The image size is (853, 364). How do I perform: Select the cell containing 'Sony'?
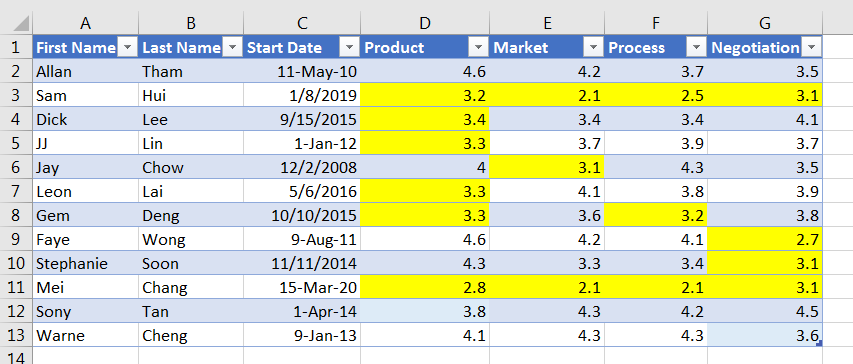[85, 311]
